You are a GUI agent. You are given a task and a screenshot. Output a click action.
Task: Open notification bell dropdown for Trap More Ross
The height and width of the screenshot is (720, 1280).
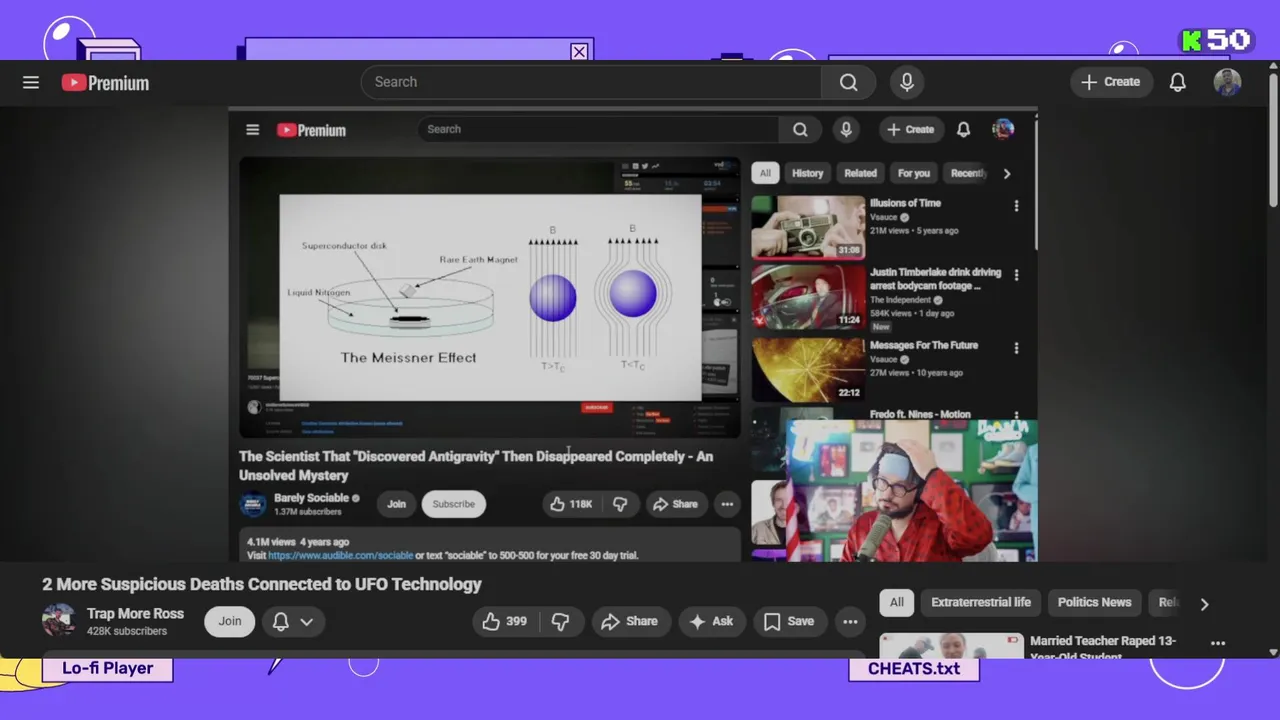tap(294, 621)
